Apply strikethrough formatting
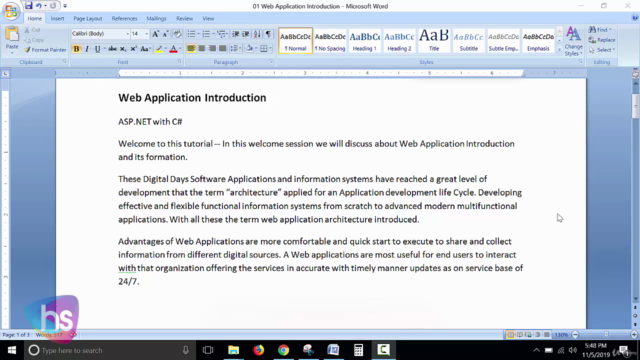Viewport: 640px width, 360px height. (112, 49)
